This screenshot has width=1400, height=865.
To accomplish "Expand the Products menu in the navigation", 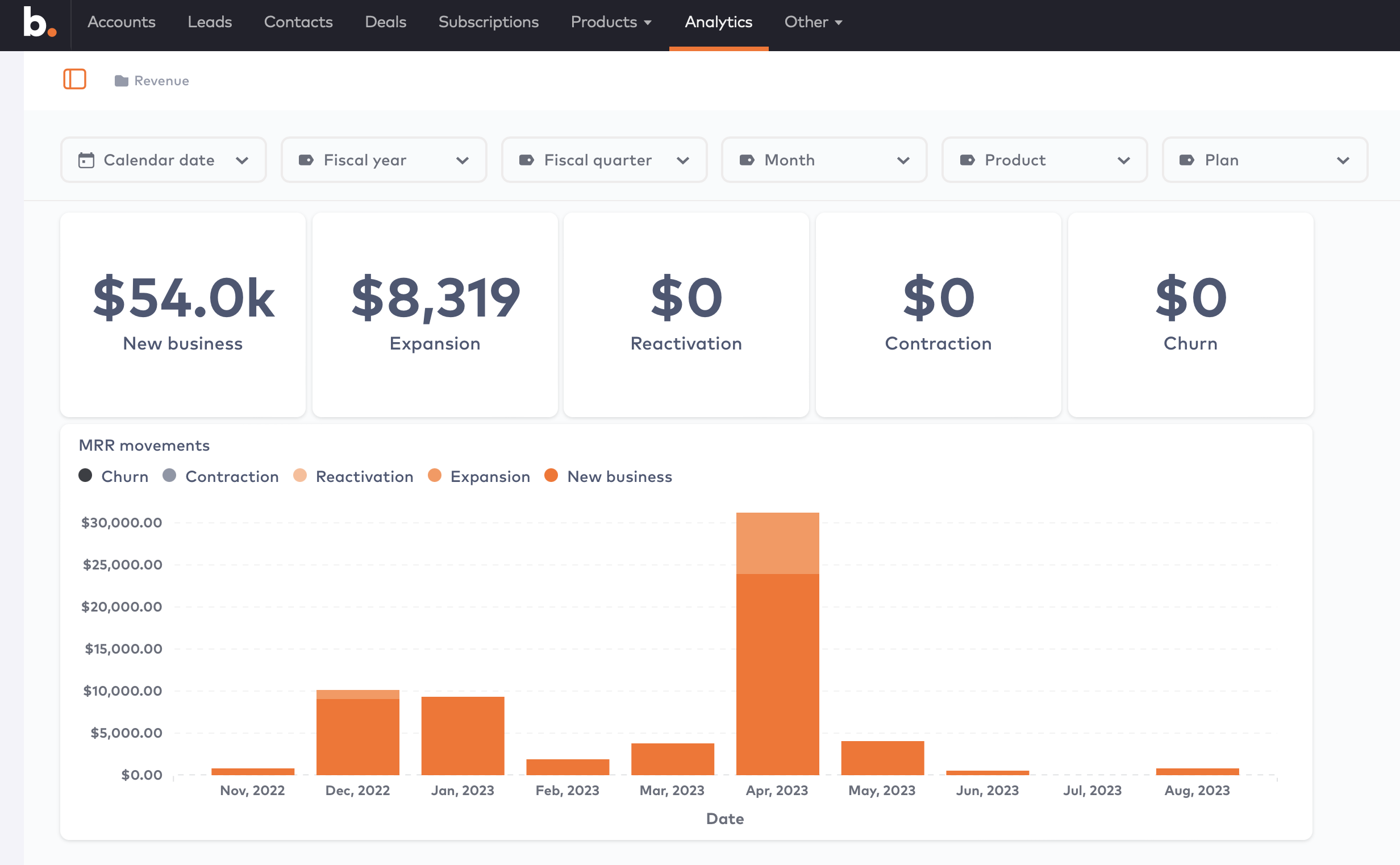I will point(610,22).
